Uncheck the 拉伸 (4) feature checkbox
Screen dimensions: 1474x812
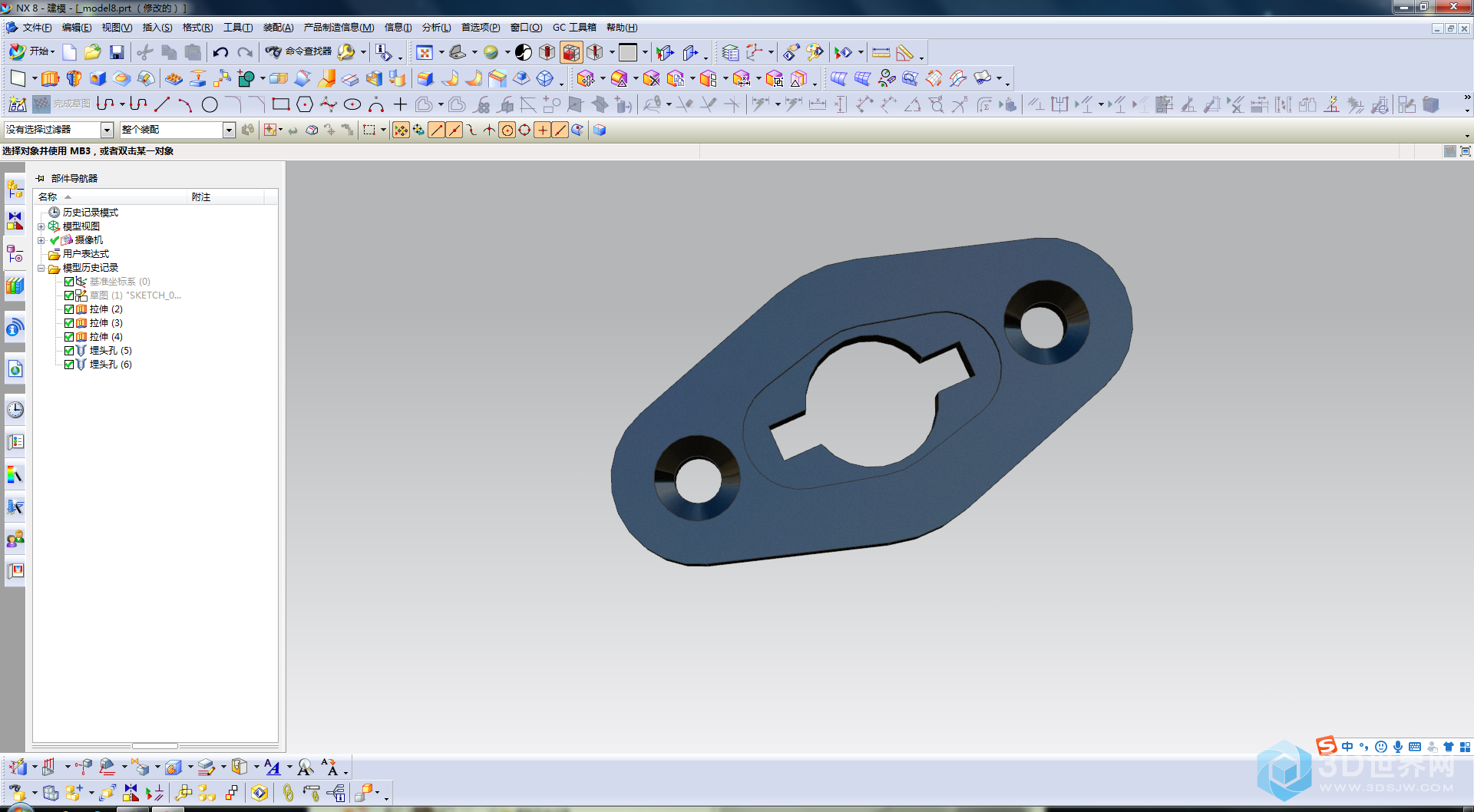[x=69, y=337]
